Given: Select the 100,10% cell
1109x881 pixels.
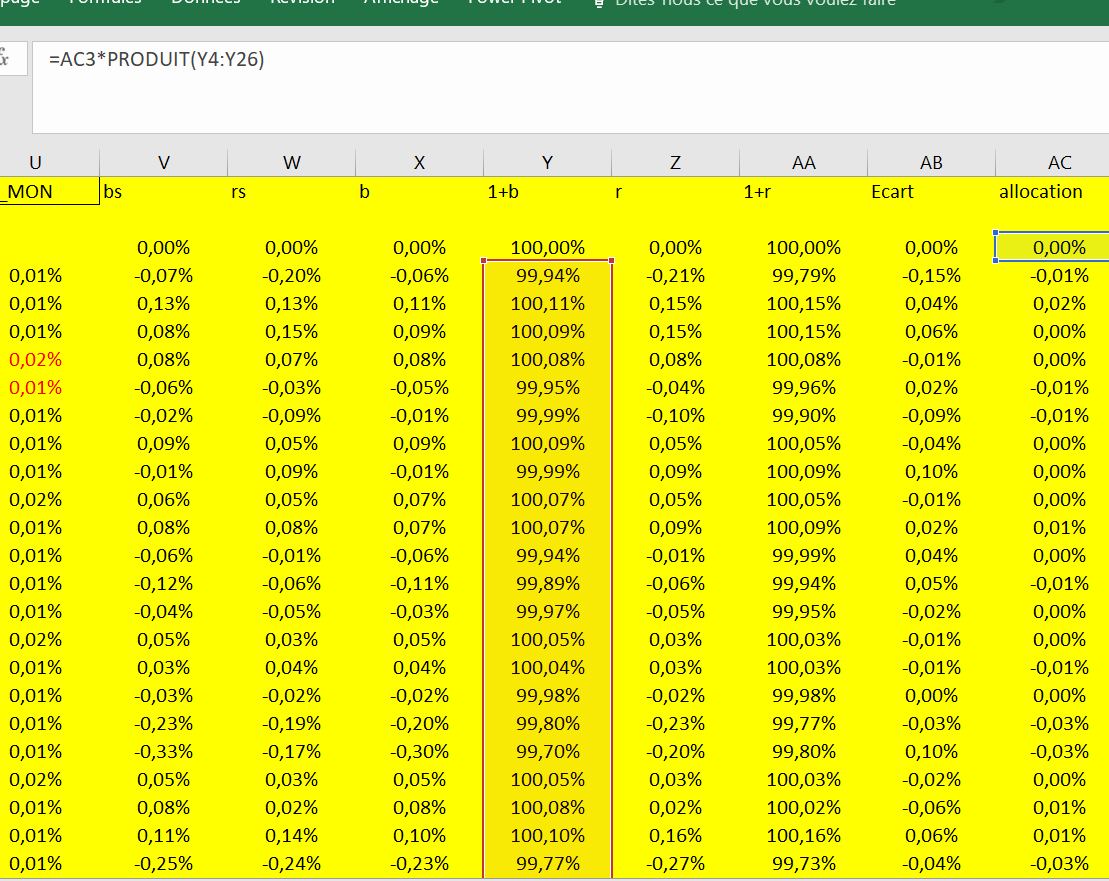Looking at the screenshot, I should tap(547, 836).
